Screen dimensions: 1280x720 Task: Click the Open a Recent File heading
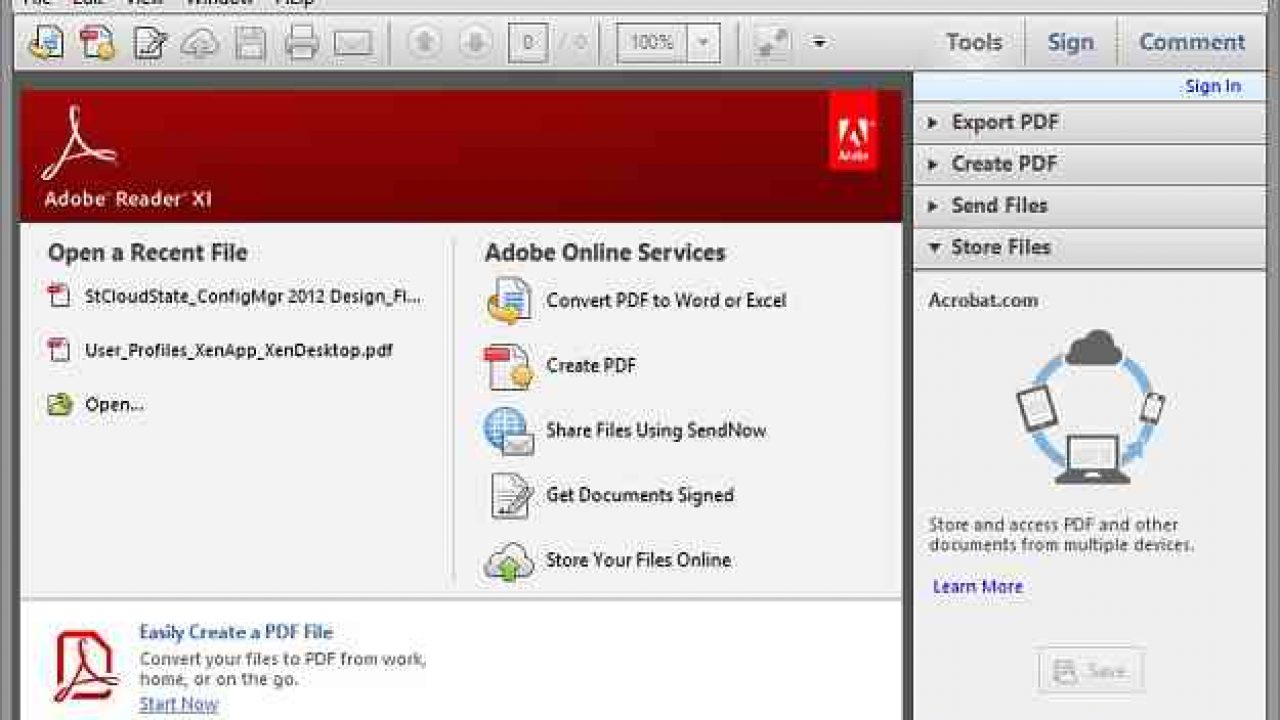(148, 253)
